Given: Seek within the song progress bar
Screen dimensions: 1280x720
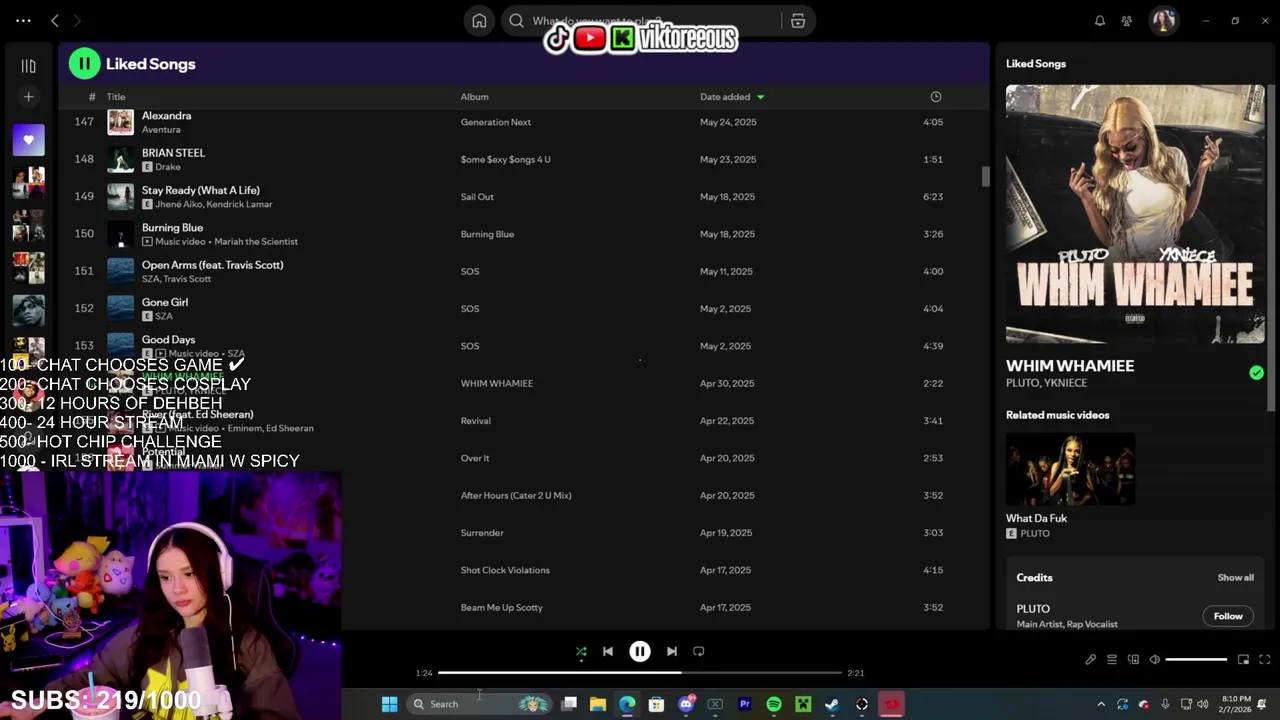Looking at the screenshot, I should pyautogui.click(x=640, y=673).
